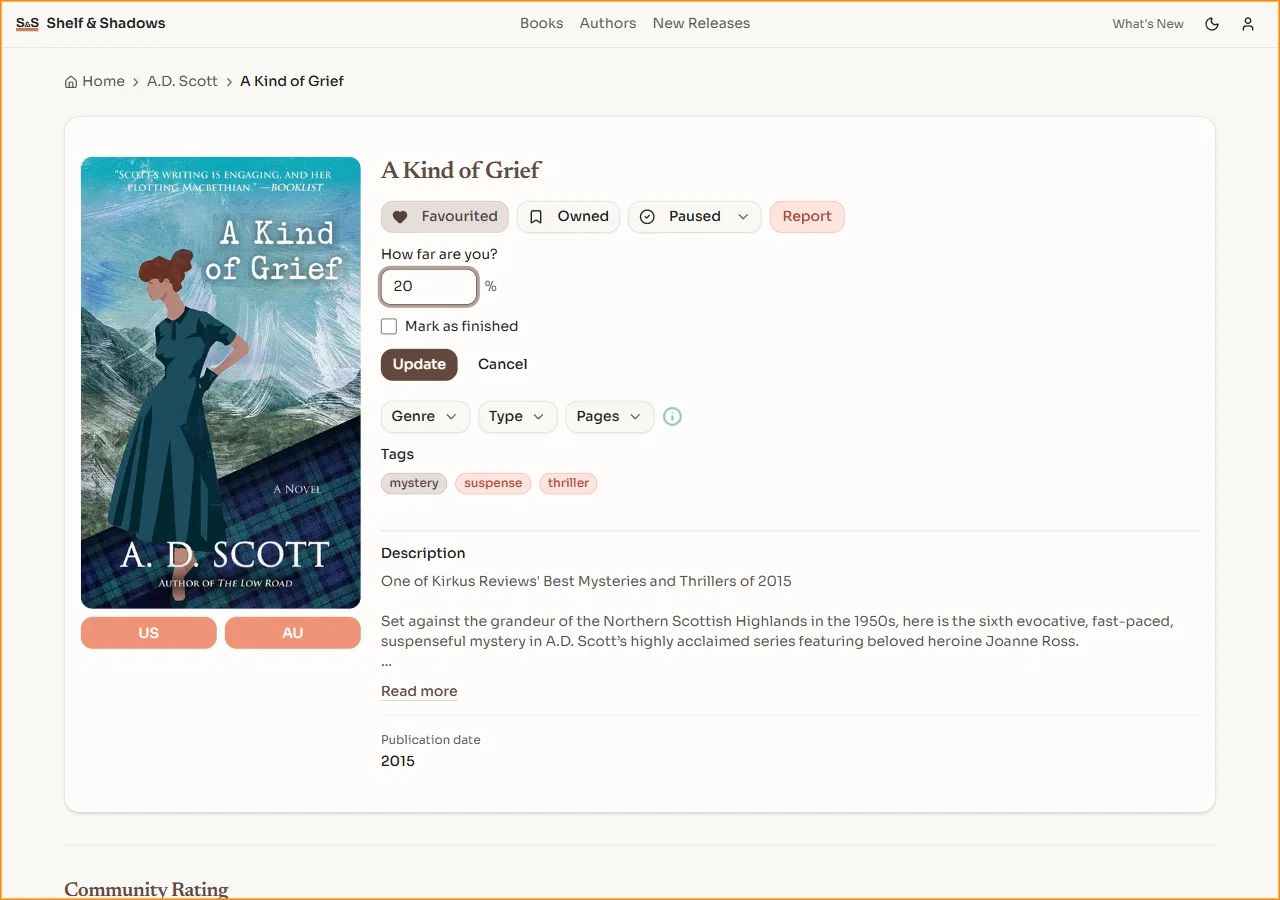Open the user account icon
Viewport: 1280px width, 900px height.
coord(1248,24)
